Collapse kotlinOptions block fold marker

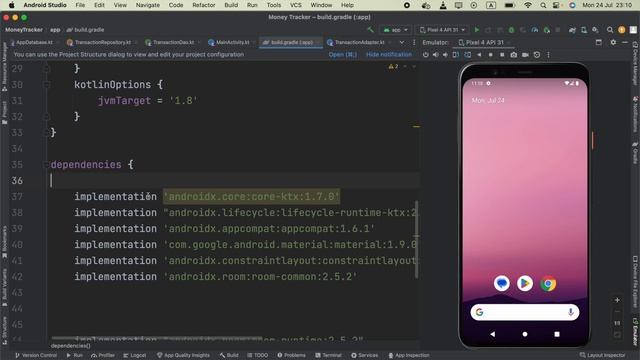(x=46, y=84)
